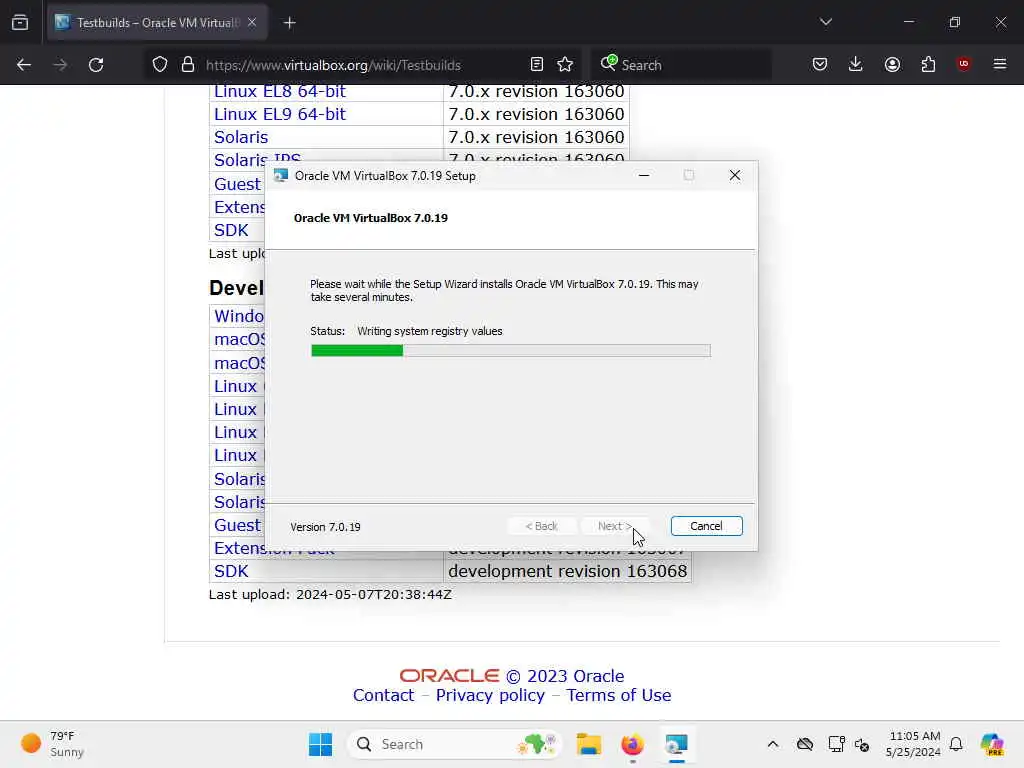The height and width of the screenshot is (768, 1024).
Task: Click the Firefox search box
Action: click(680, 65)
